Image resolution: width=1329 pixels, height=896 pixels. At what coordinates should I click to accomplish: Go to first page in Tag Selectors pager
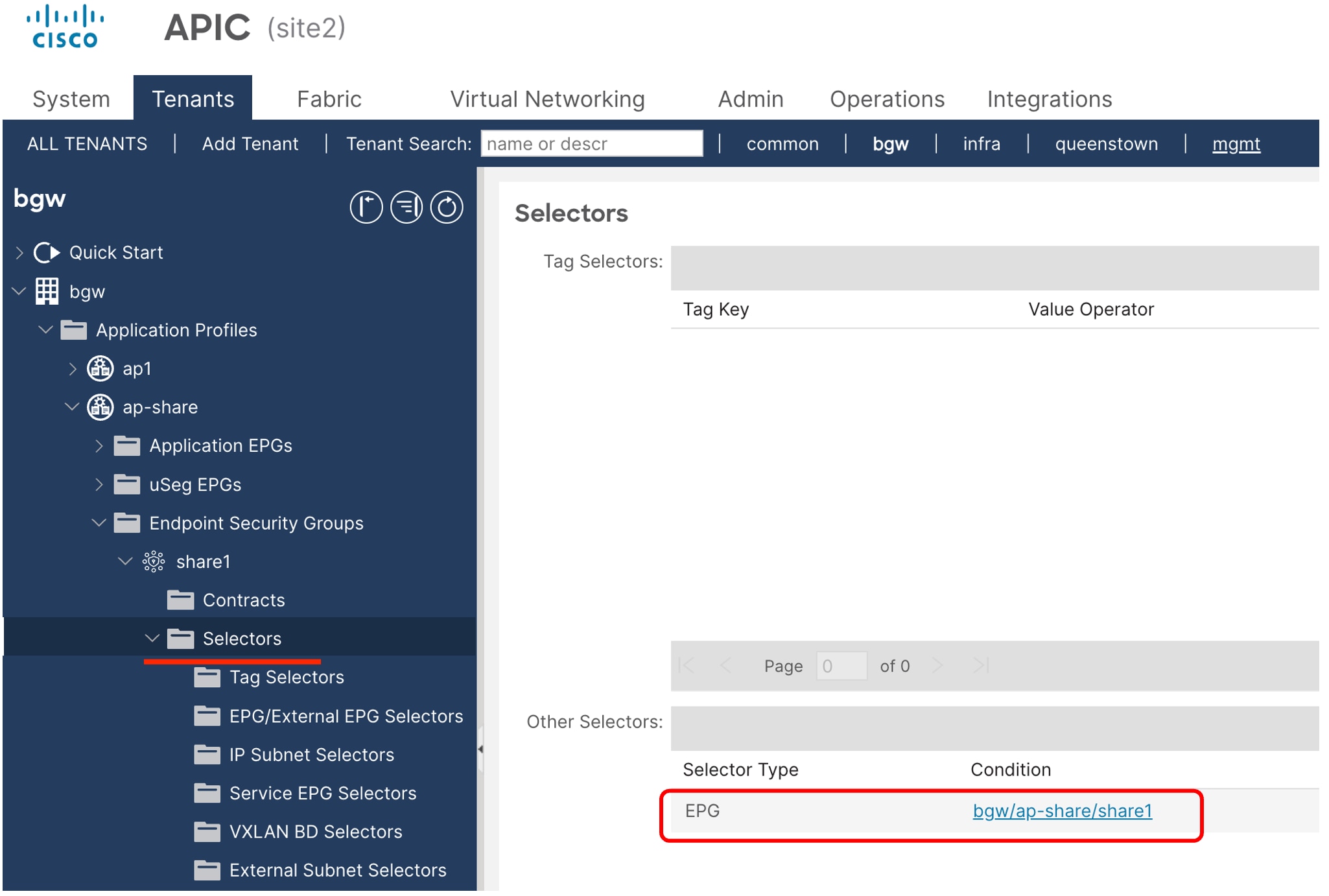[x=687, y=666]
